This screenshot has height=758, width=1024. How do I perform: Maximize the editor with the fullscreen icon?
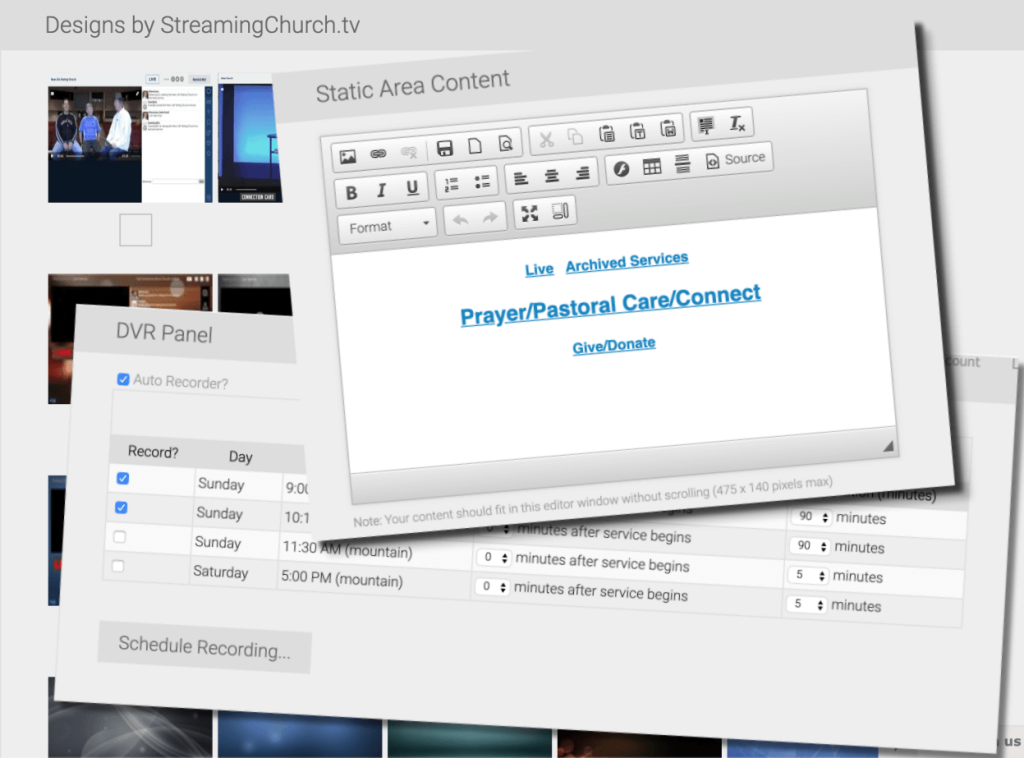click(531, 213)
